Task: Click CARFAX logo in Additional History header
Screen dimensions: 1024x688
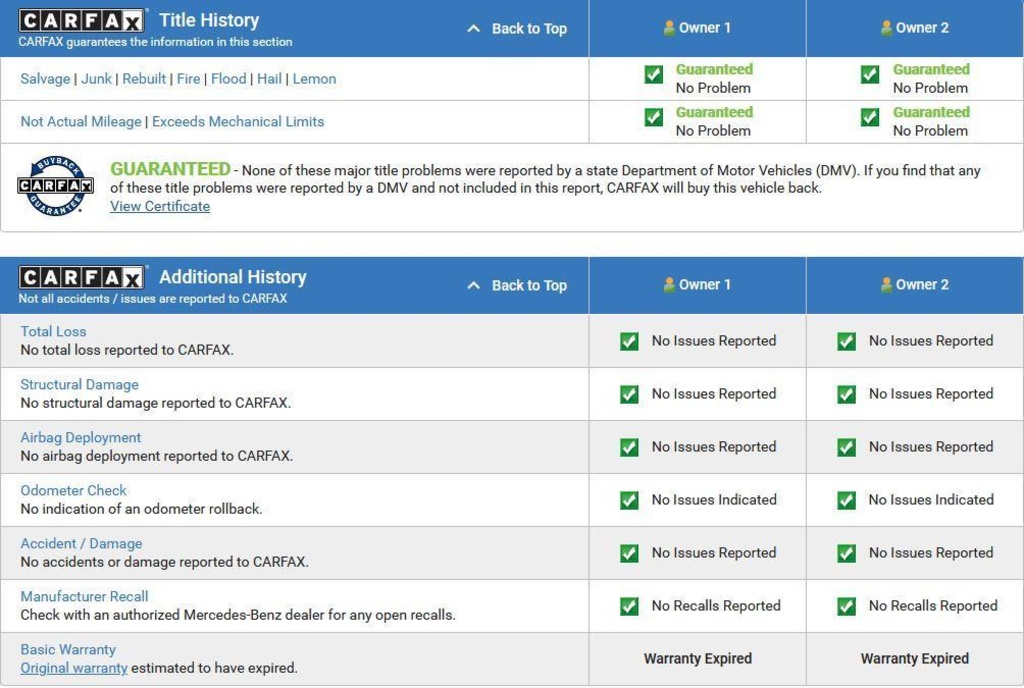Action: coord(82,277)
